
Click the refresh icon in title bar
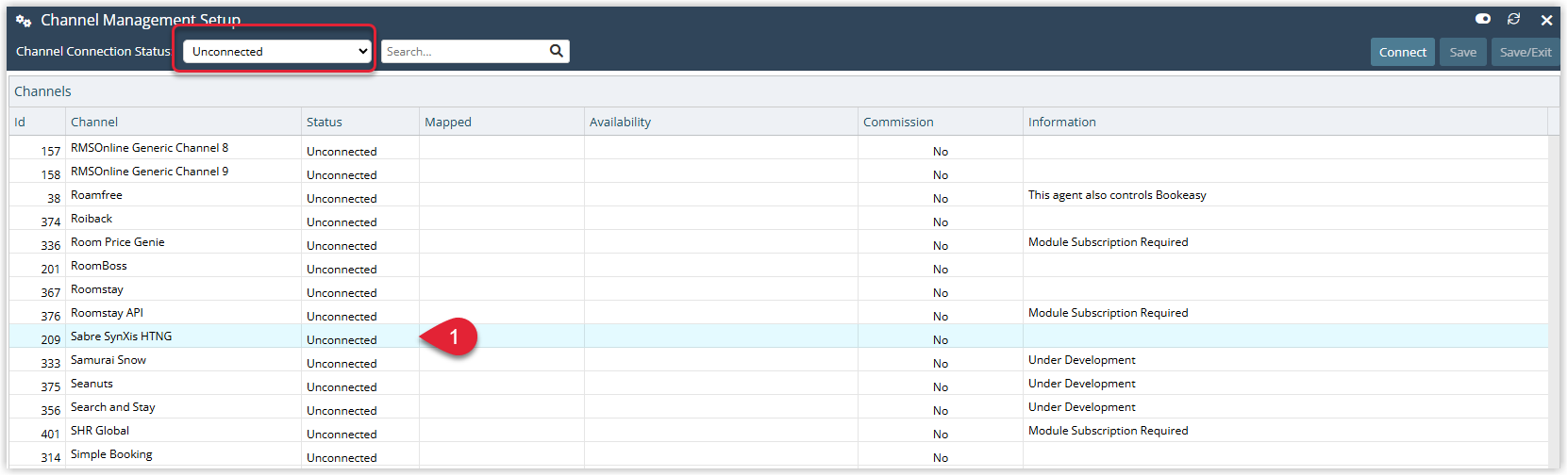1514,19
